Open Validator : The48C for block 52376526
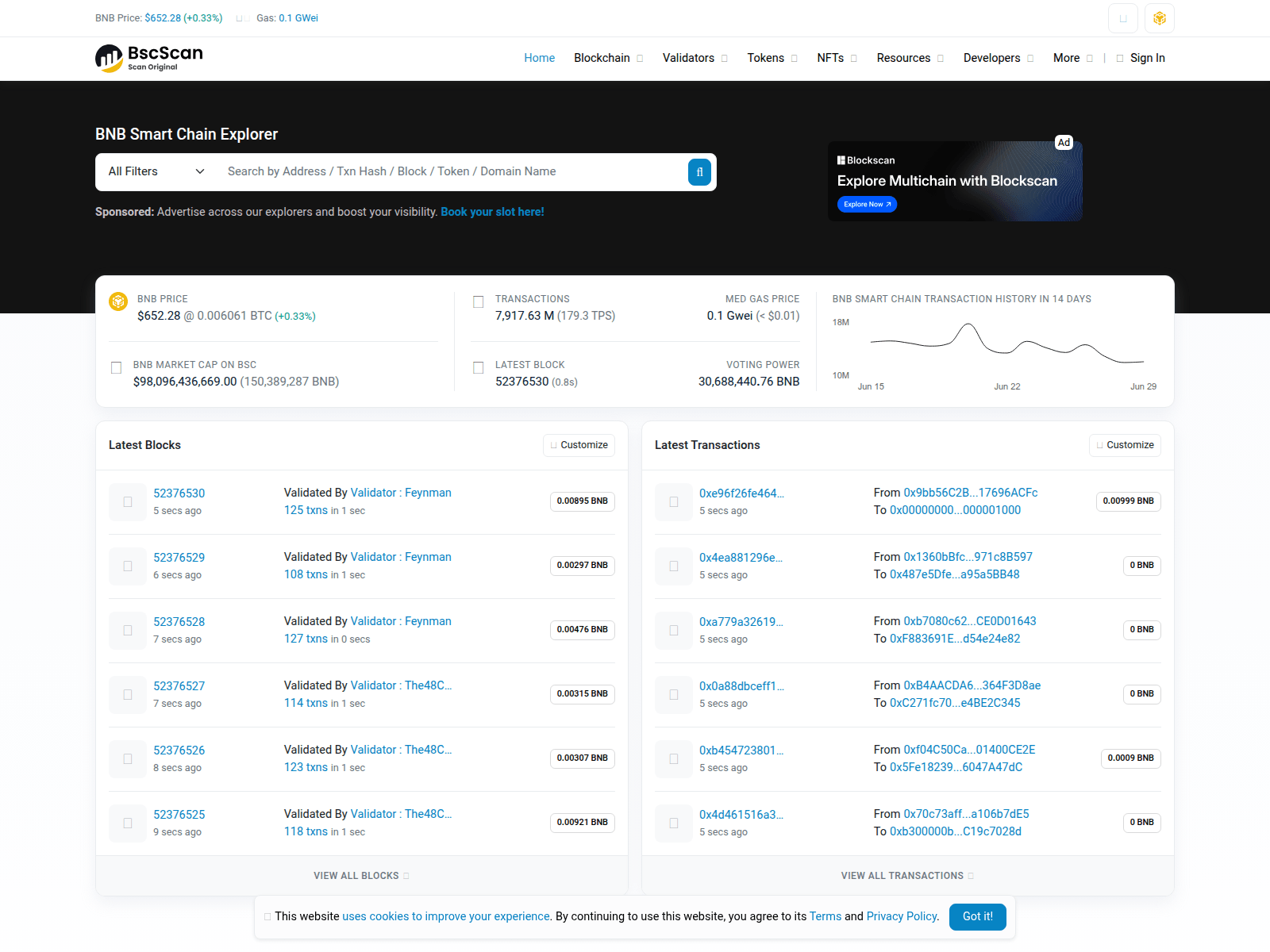The image size is (1270, 952). pyautogui.click(x=401, y=750)
